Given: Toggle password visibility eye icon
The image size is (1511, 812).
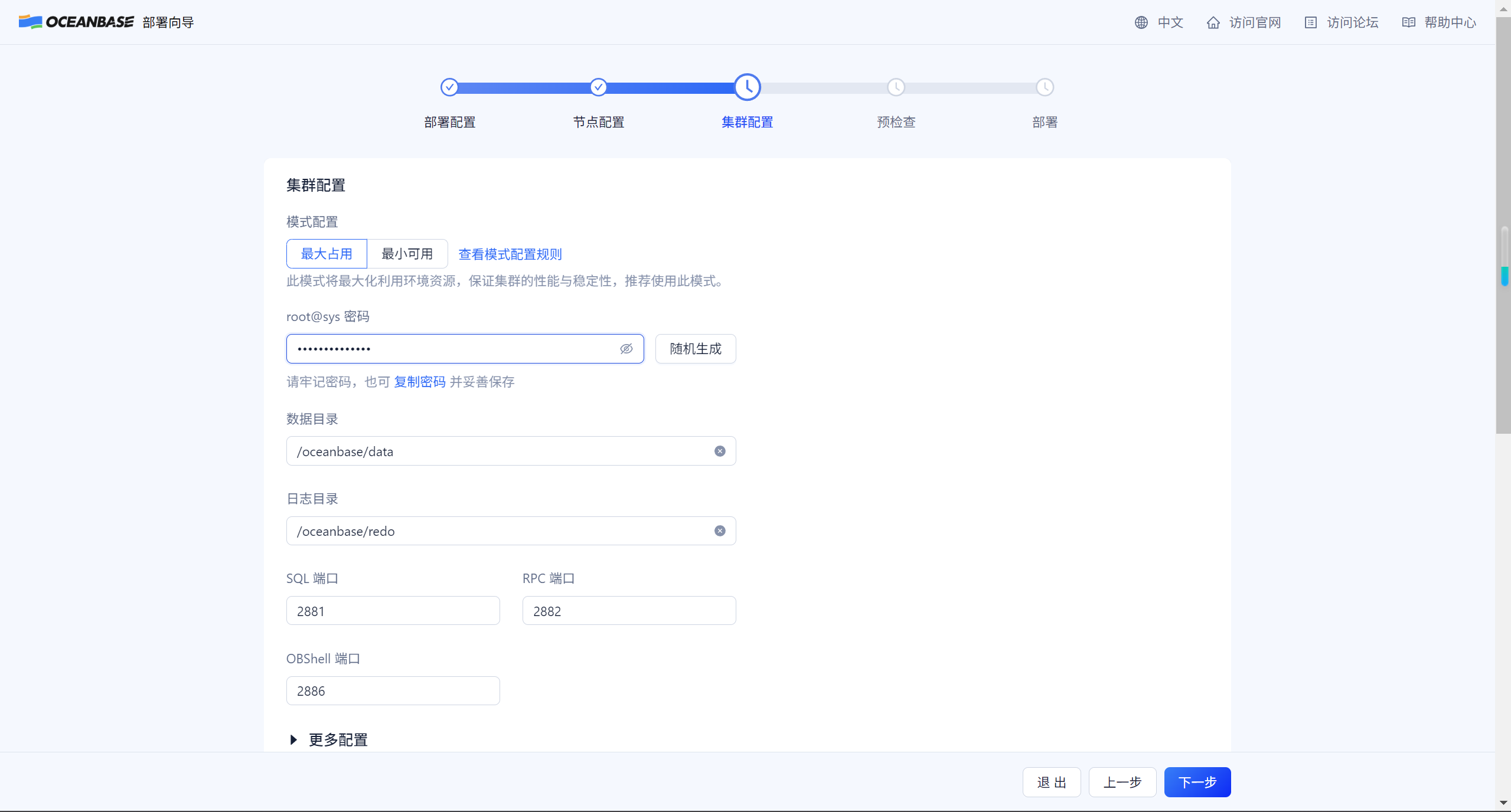Looking at the screenshot, I should pos(626,349).
